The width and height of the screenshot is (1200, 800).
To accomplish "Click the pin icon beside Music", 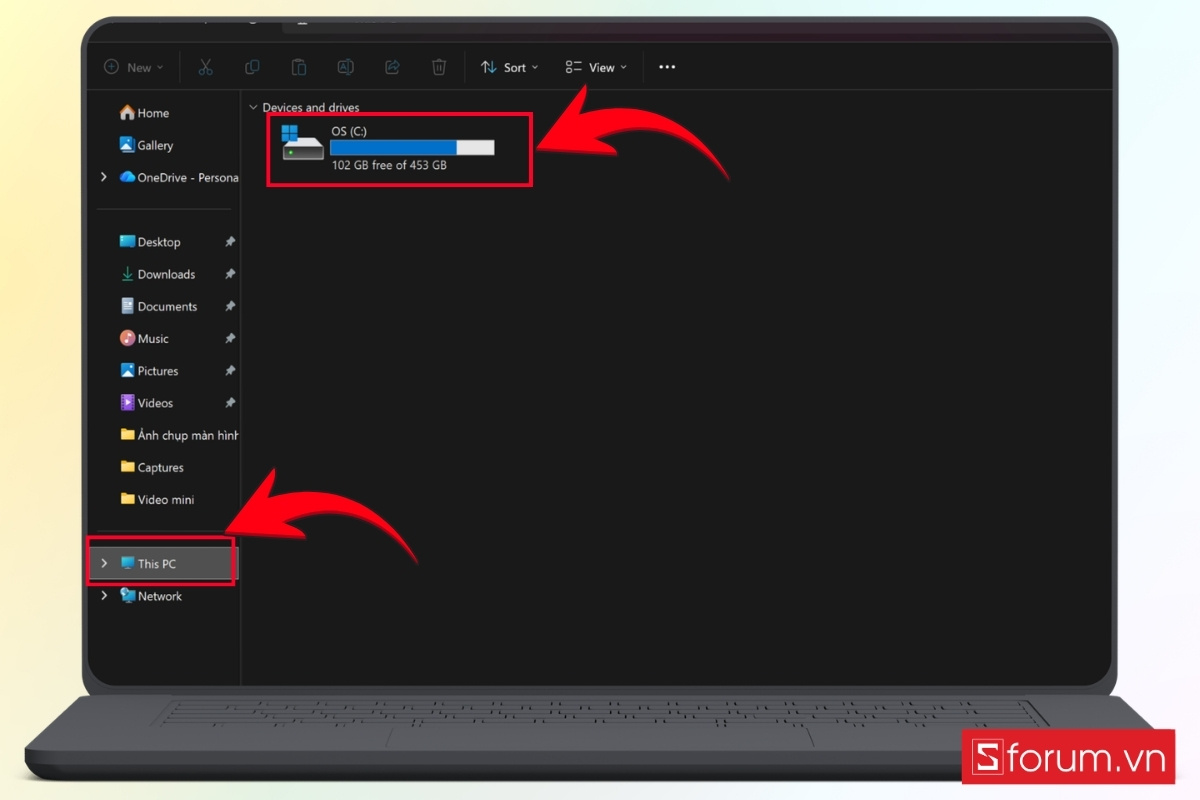I will (230, 338).
